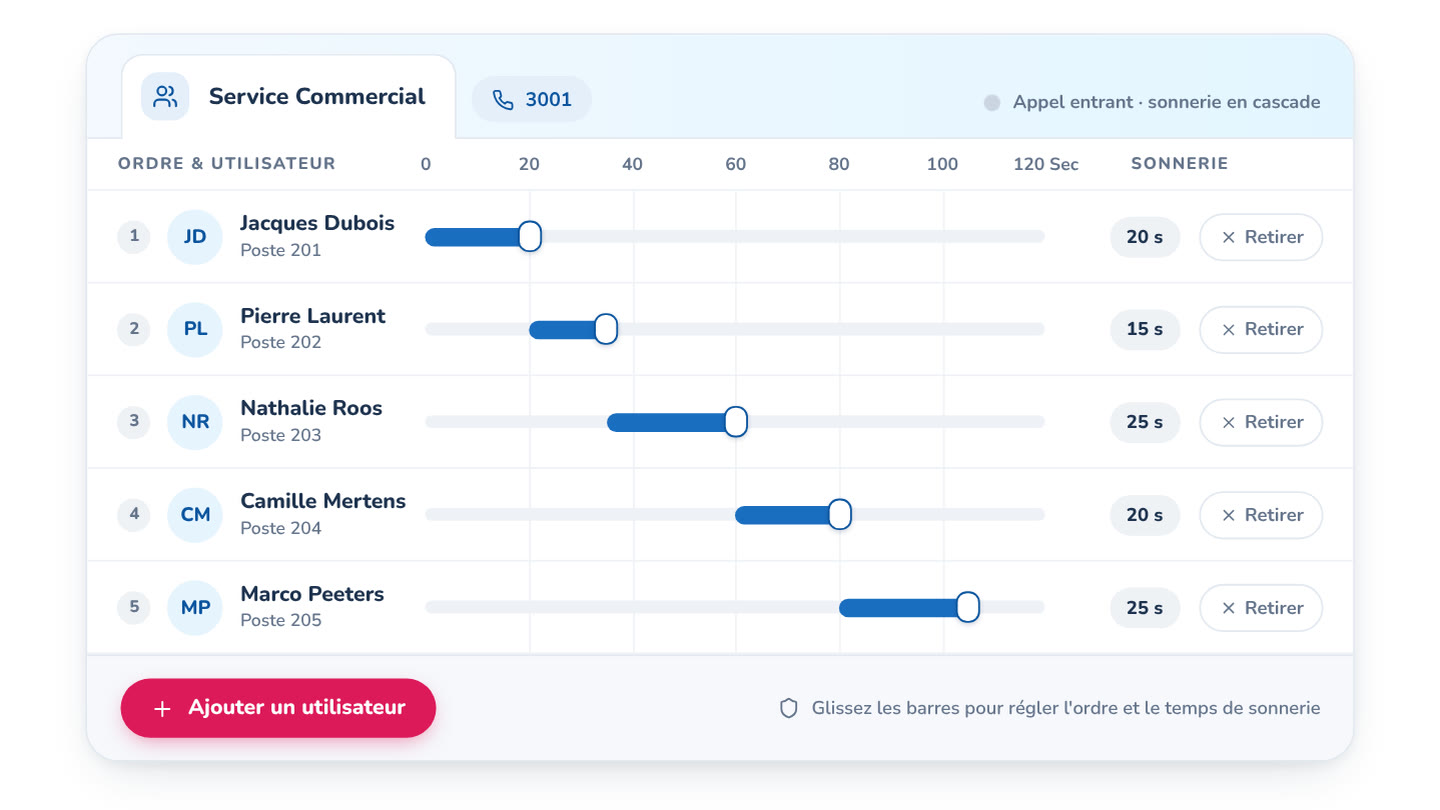Click Camille Mertens's blue ring bar
The width and height of the screenshot is (1440, 810).
point(787,515)
